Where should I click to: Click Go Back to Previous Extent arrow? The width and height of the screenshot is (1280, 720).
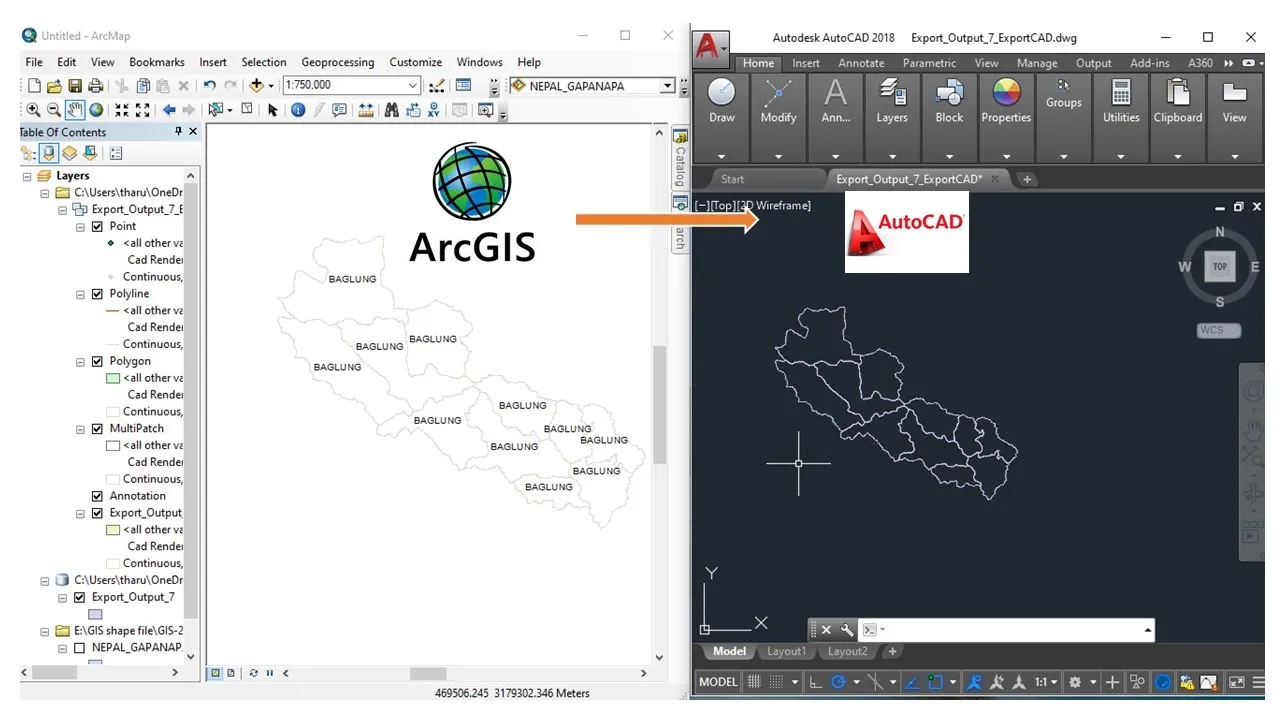(x=169, y=110)
